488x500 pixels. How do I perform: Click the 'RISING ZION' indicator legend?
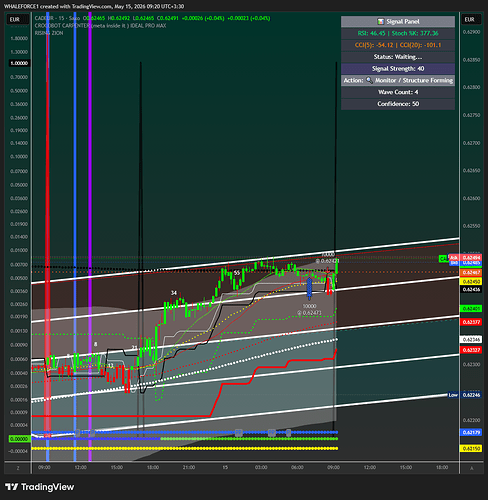tap(49, 33)
